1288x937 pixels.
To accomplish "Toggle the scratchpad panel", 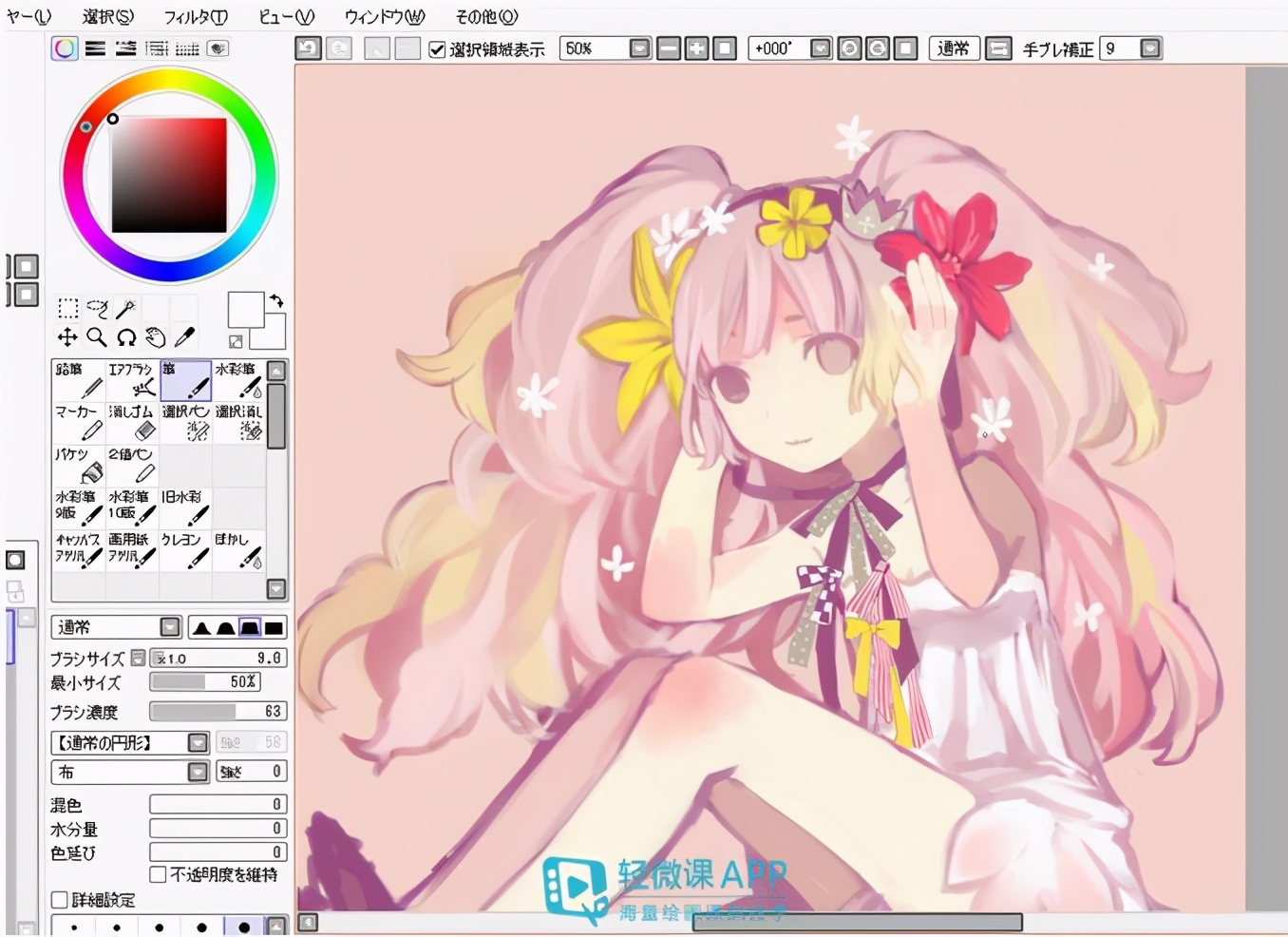I will (x=218, y=48).
